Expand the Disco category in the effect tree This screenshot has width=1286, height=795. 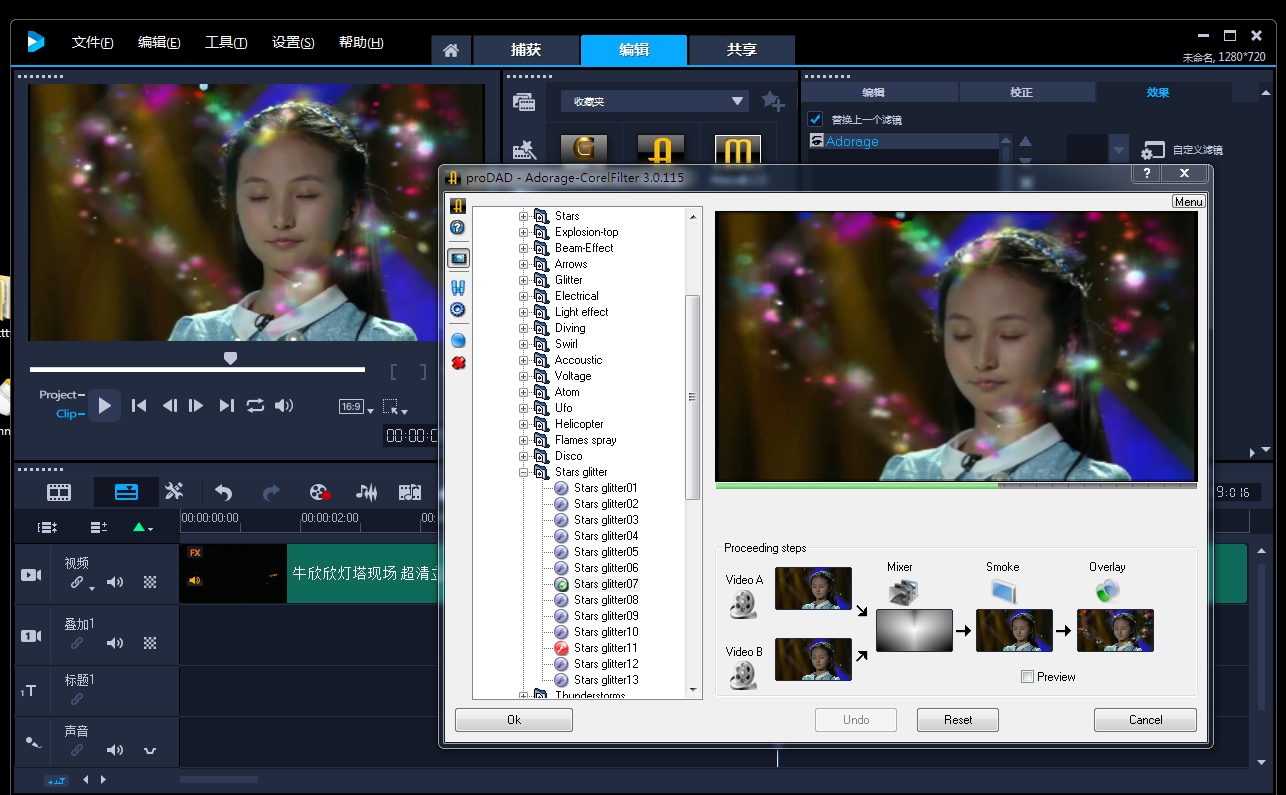(x=523, y=456)
